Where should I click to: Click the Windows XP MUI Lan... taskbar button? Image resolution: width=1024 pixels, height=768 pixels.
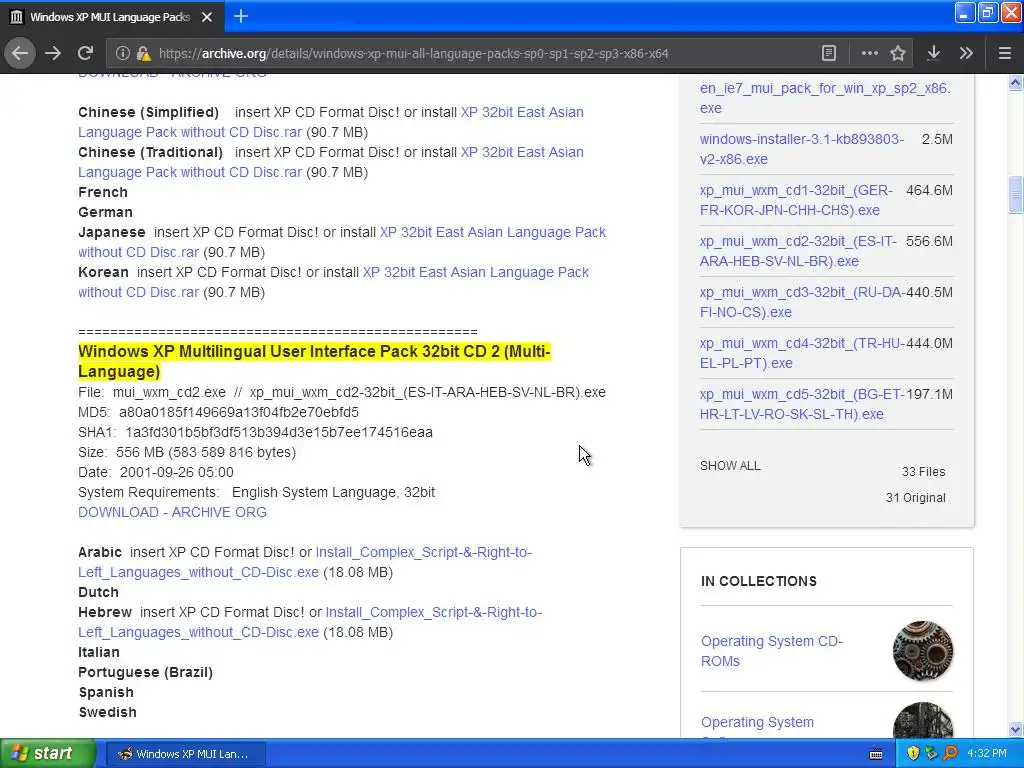(x=185, y=754)
